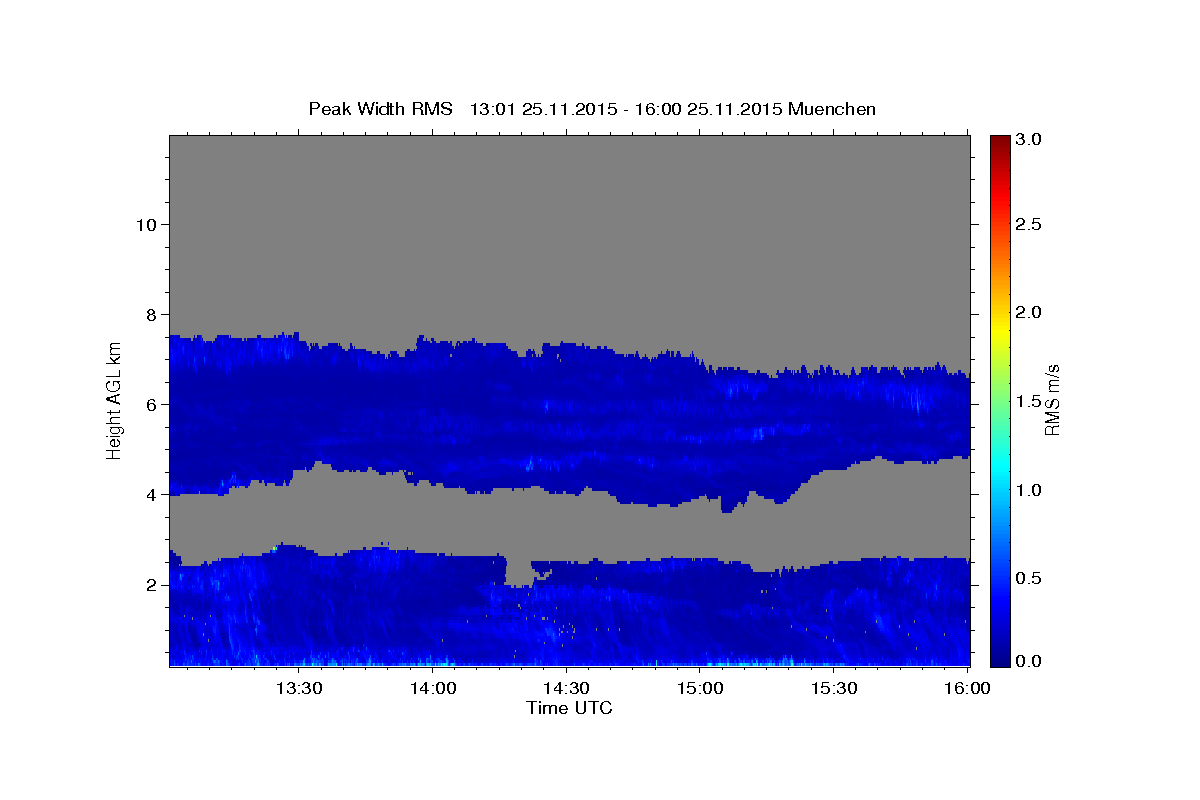Click the height axis label 6
This screenshot has width=1200, height=800.
150,404
